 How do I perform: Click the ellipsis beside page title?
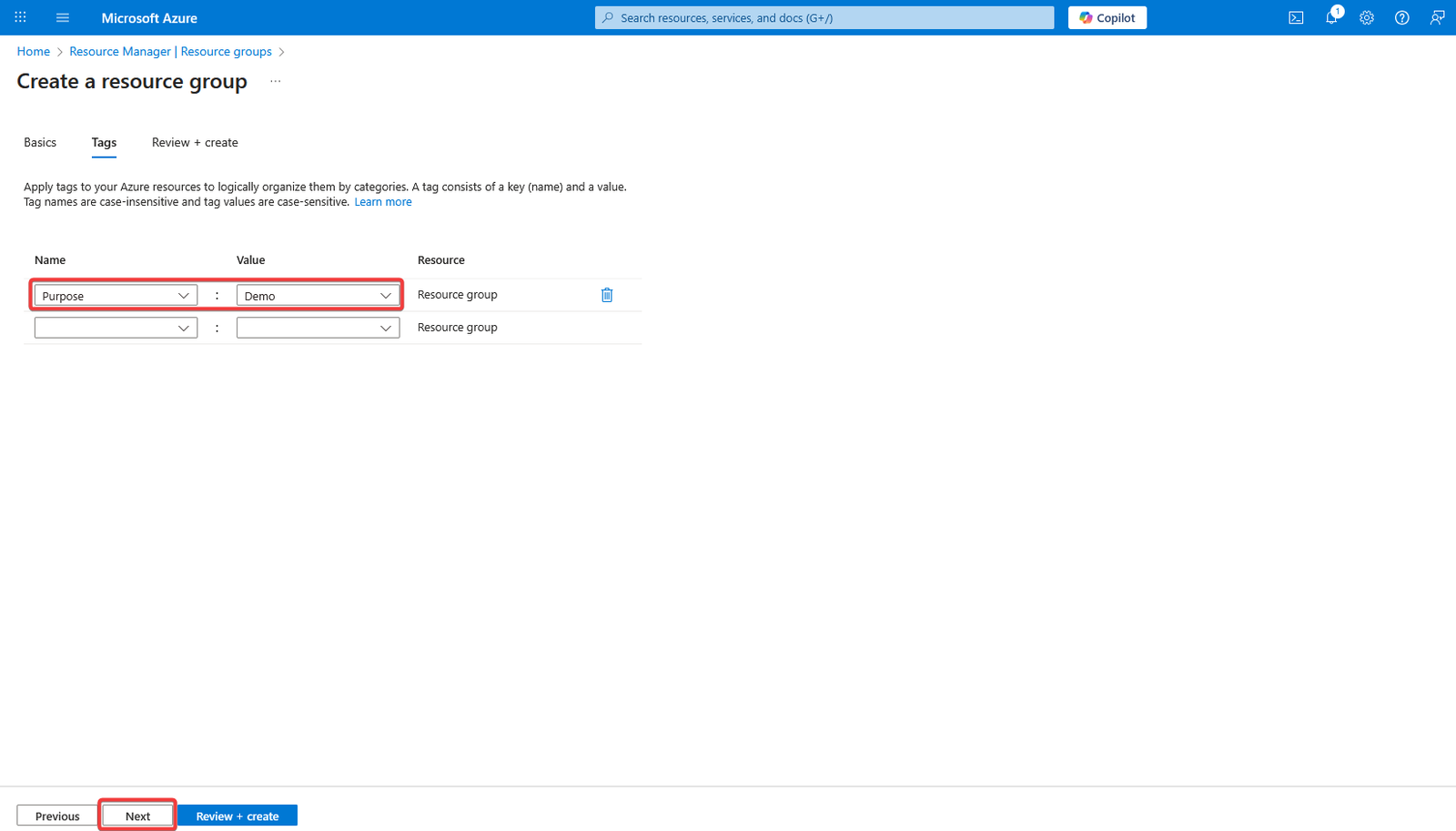coord(276,82)
